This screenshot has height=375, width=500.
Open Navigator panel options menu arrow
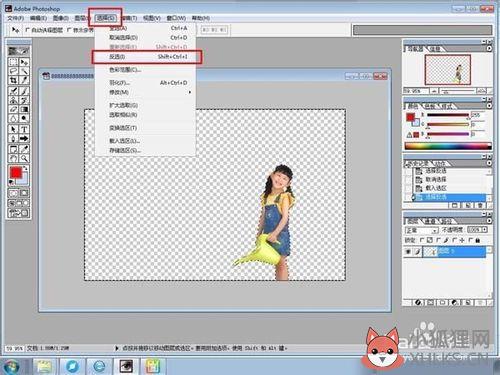489,49
